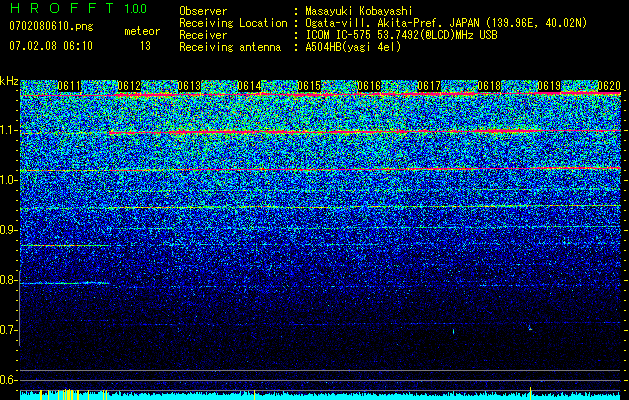Click the kHz axis unit label

coord(9,81)
